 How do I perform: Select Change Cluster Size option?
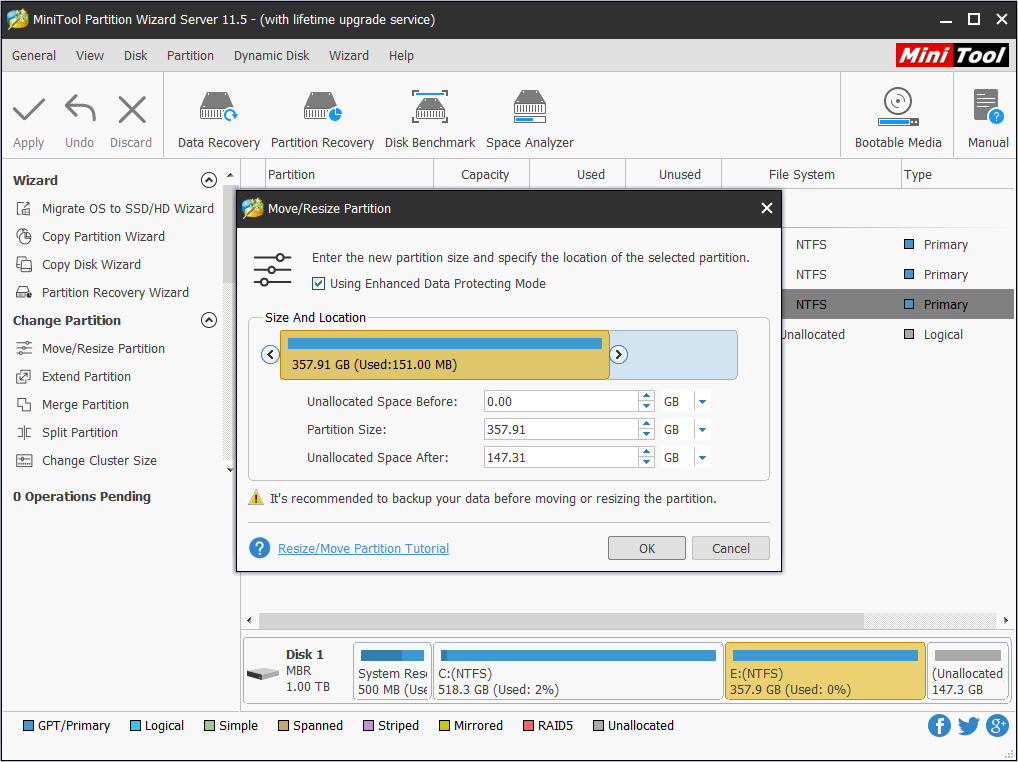tap(86, 460)
